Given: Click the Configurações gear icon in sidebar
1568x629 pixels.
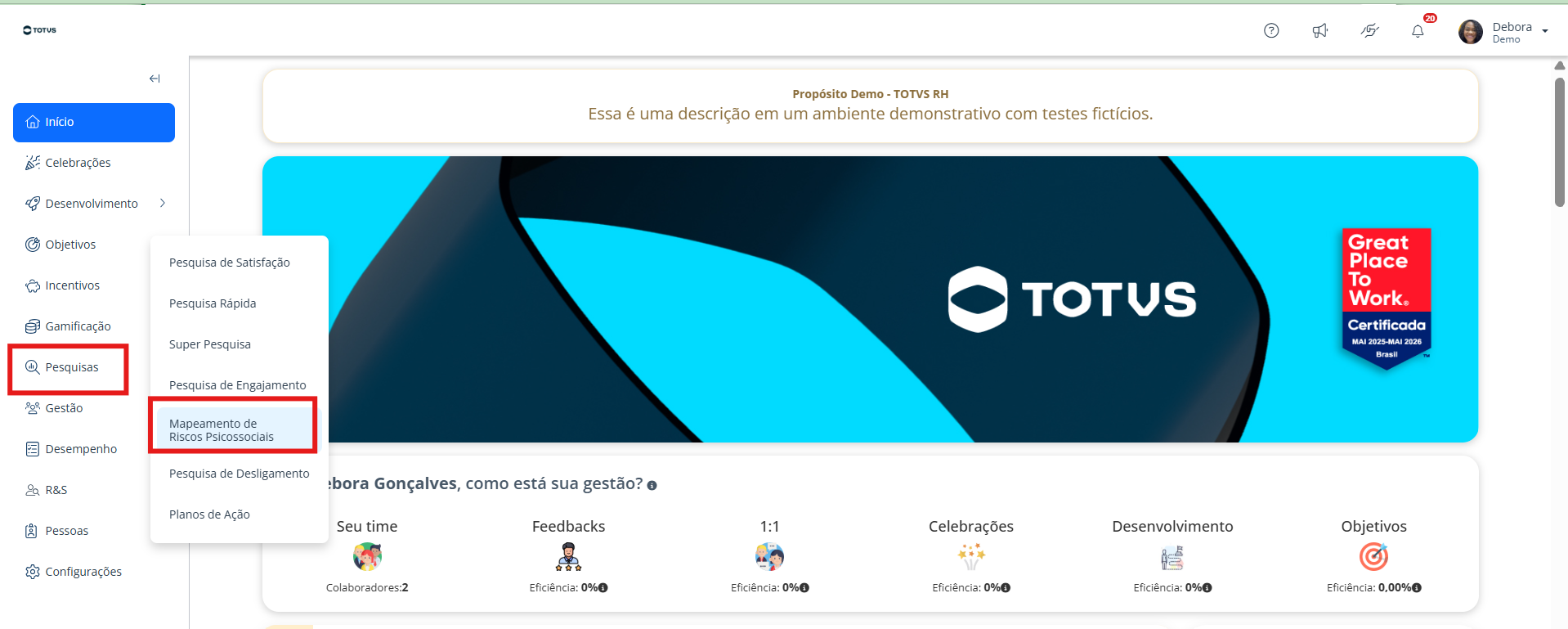Looking at the screenshot, I should pyautogui.click(x=33, y=572).
